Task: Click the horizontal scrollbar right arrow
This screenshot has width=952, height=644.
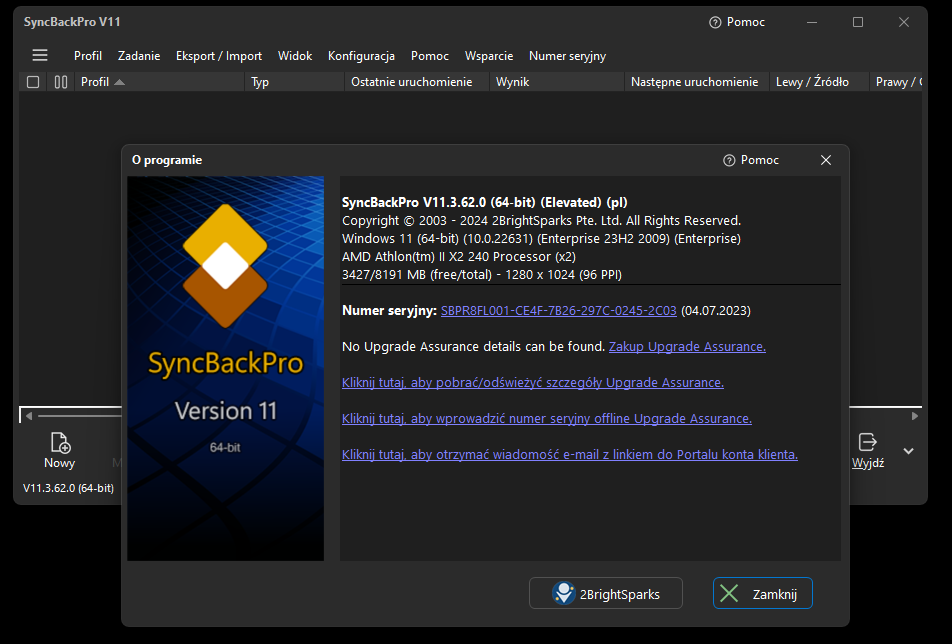Action: pyautogui.click(x=915, y=416)
